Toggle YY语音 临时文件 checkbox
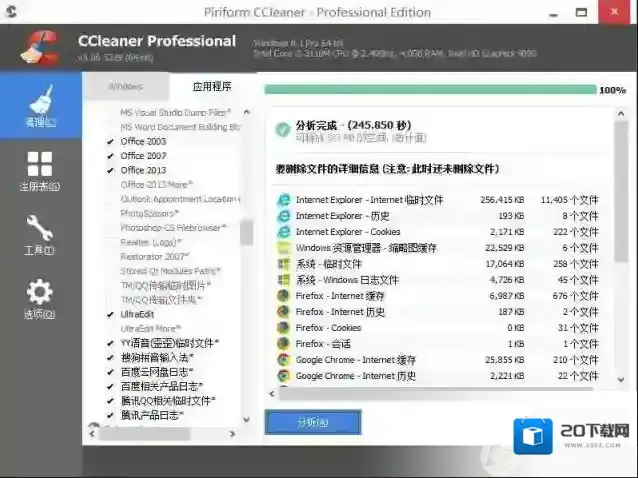 (110, 343)
